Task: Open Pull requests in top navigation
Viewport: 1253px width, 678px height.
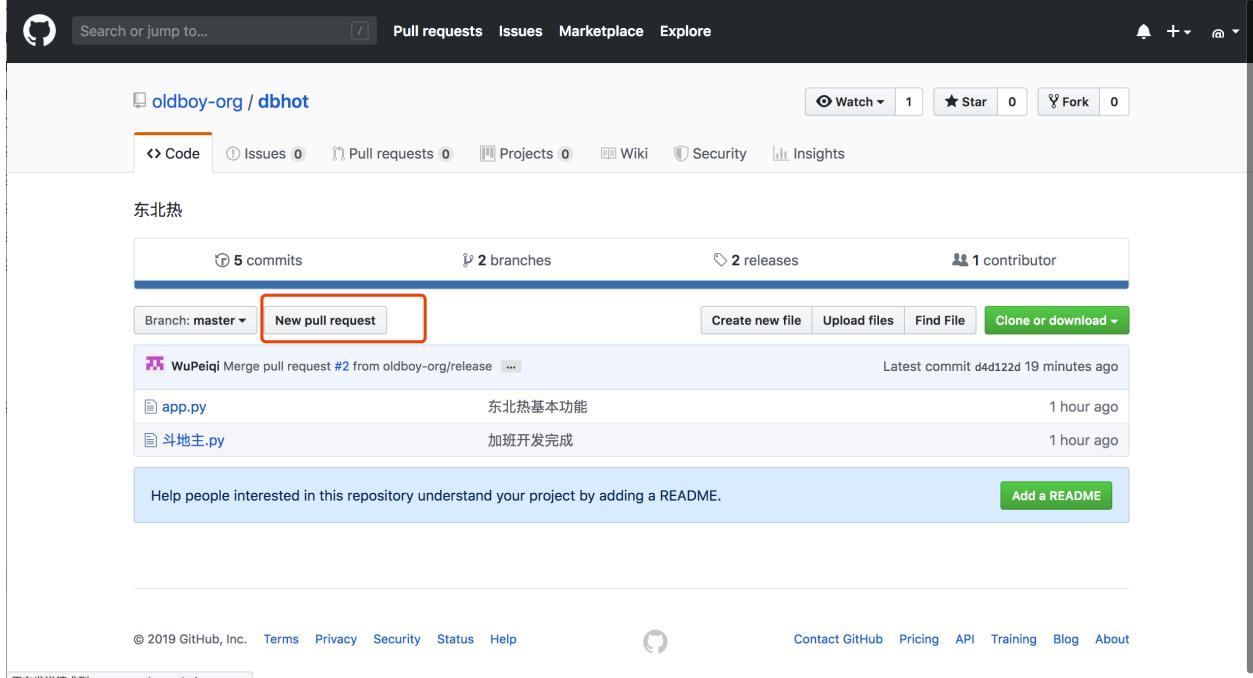Action: pyautogui.click(x=438, y=31)
